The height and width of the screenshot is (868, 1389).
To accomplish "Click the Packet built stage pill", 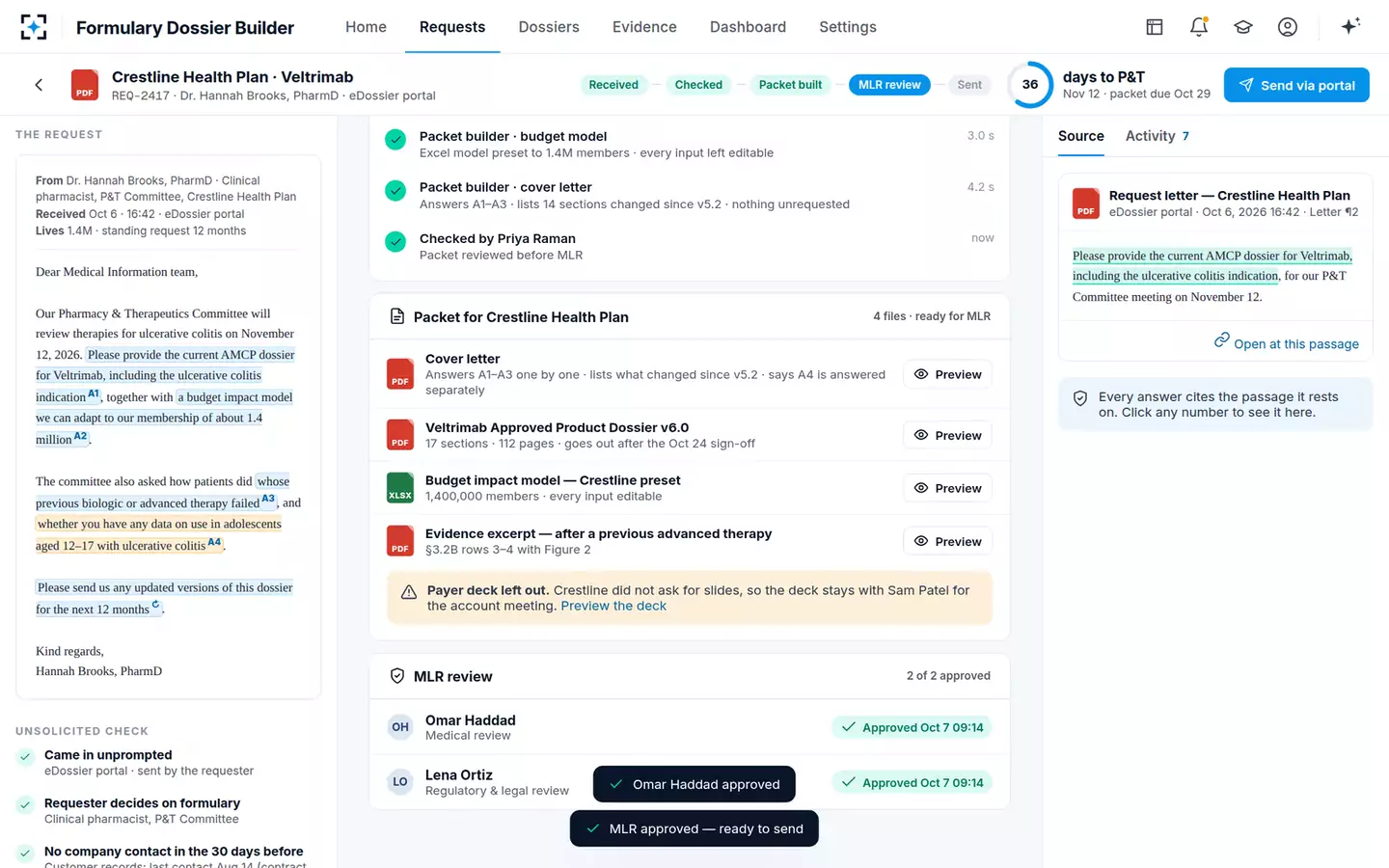I will [790, 85].
